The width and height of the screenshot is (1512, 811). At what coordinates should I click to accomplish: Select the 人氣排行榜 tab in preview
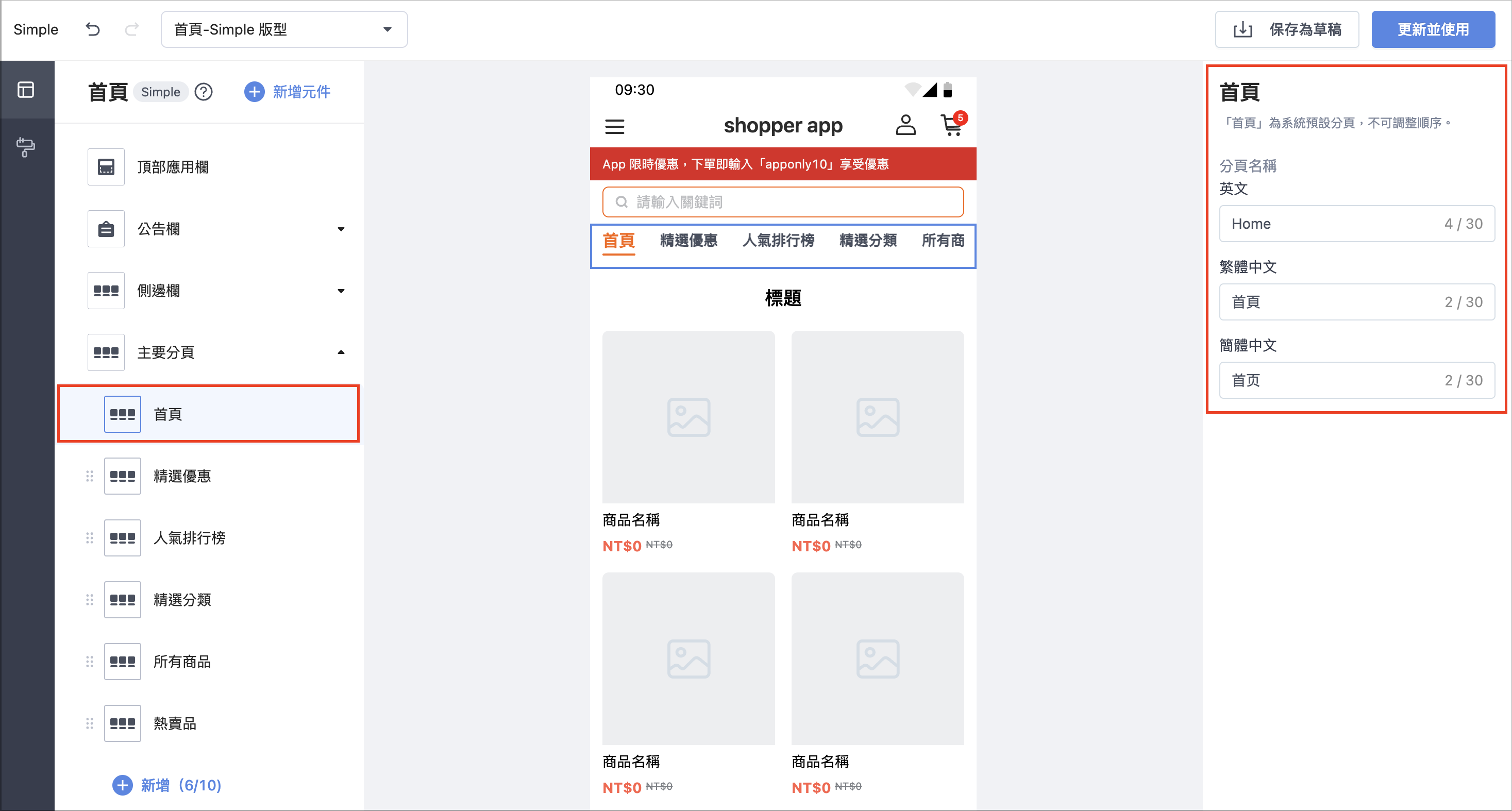point(778,241)
